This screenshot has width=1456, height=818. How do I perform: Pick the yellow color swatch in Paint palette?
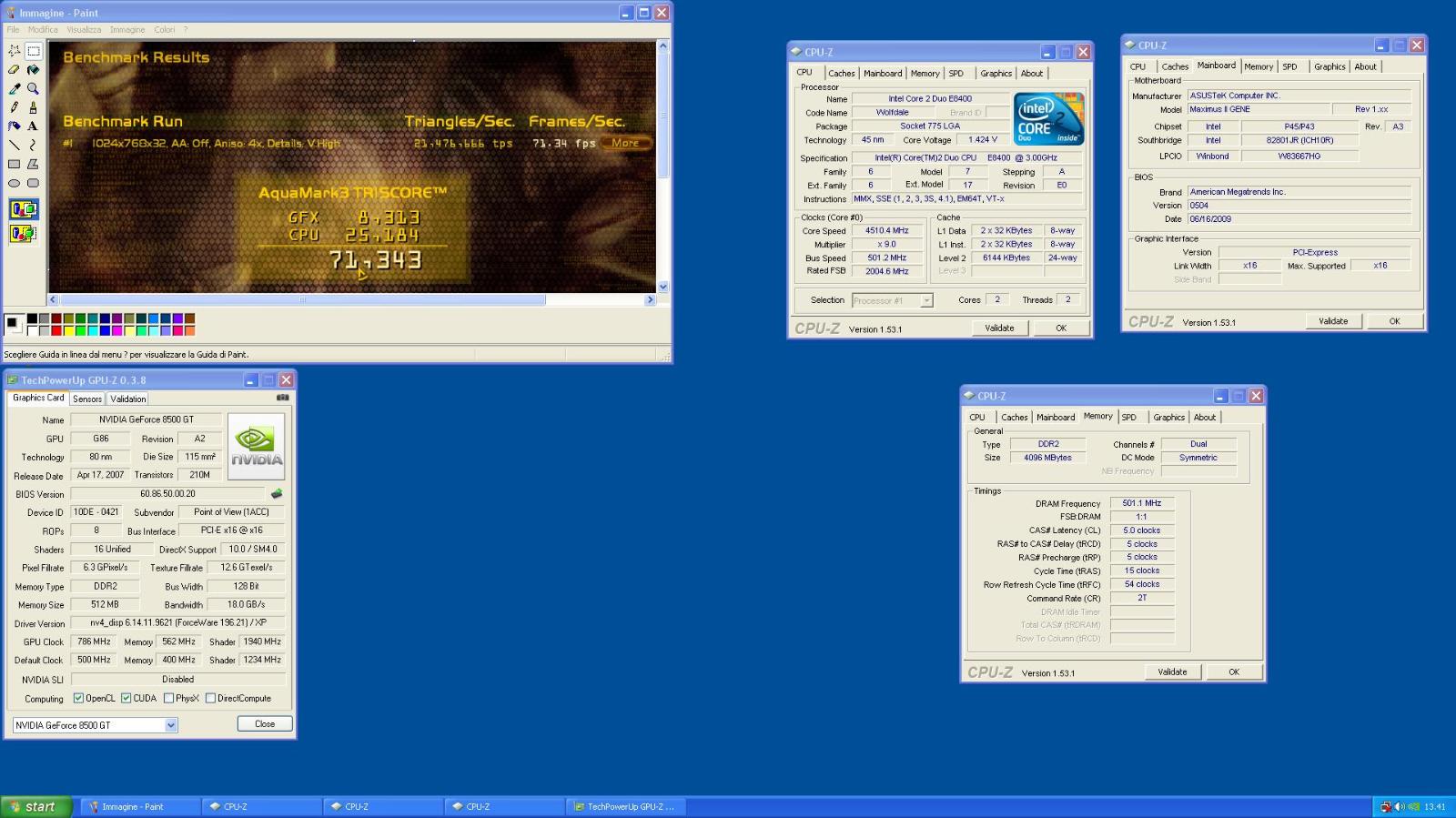coord(68,330)
